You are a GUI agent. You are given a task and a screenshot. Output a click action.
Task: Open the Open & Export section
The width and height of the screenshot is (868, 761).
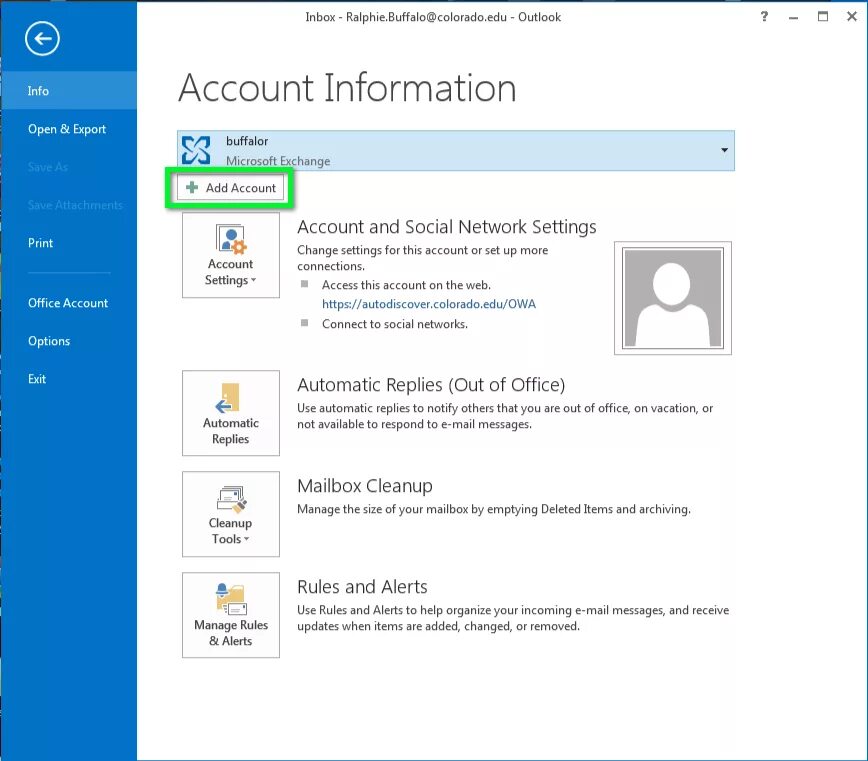coord(69,129)
